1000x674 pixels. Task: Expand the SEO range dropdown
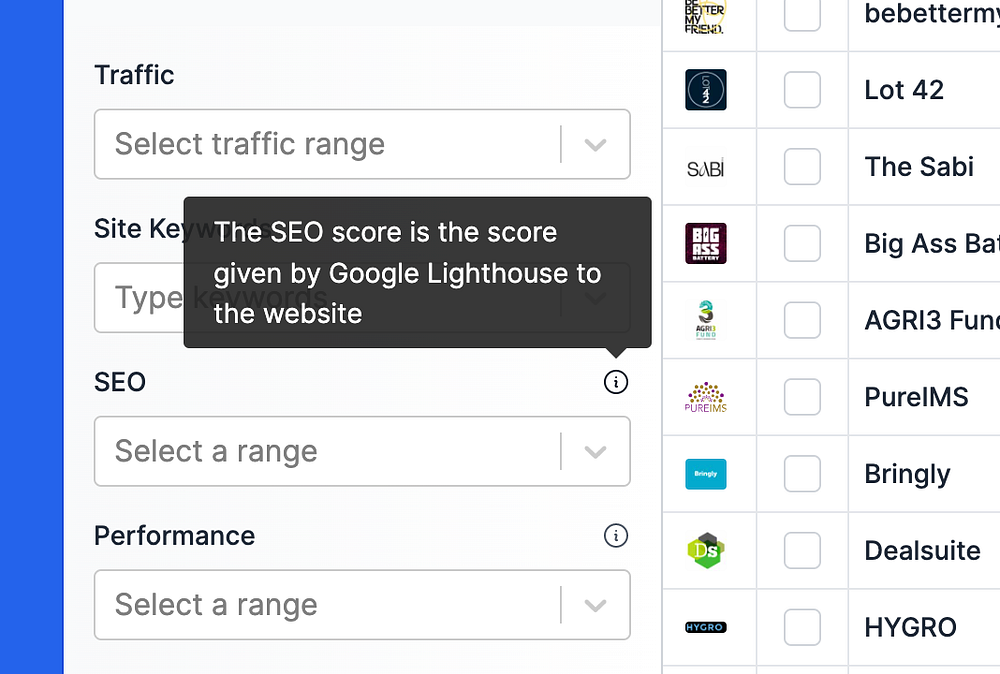click(362, 451)
